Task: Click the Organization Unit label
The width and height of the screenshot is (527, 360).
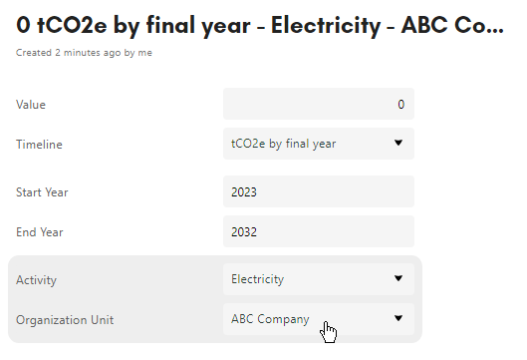Action: (x=65, y=320)
